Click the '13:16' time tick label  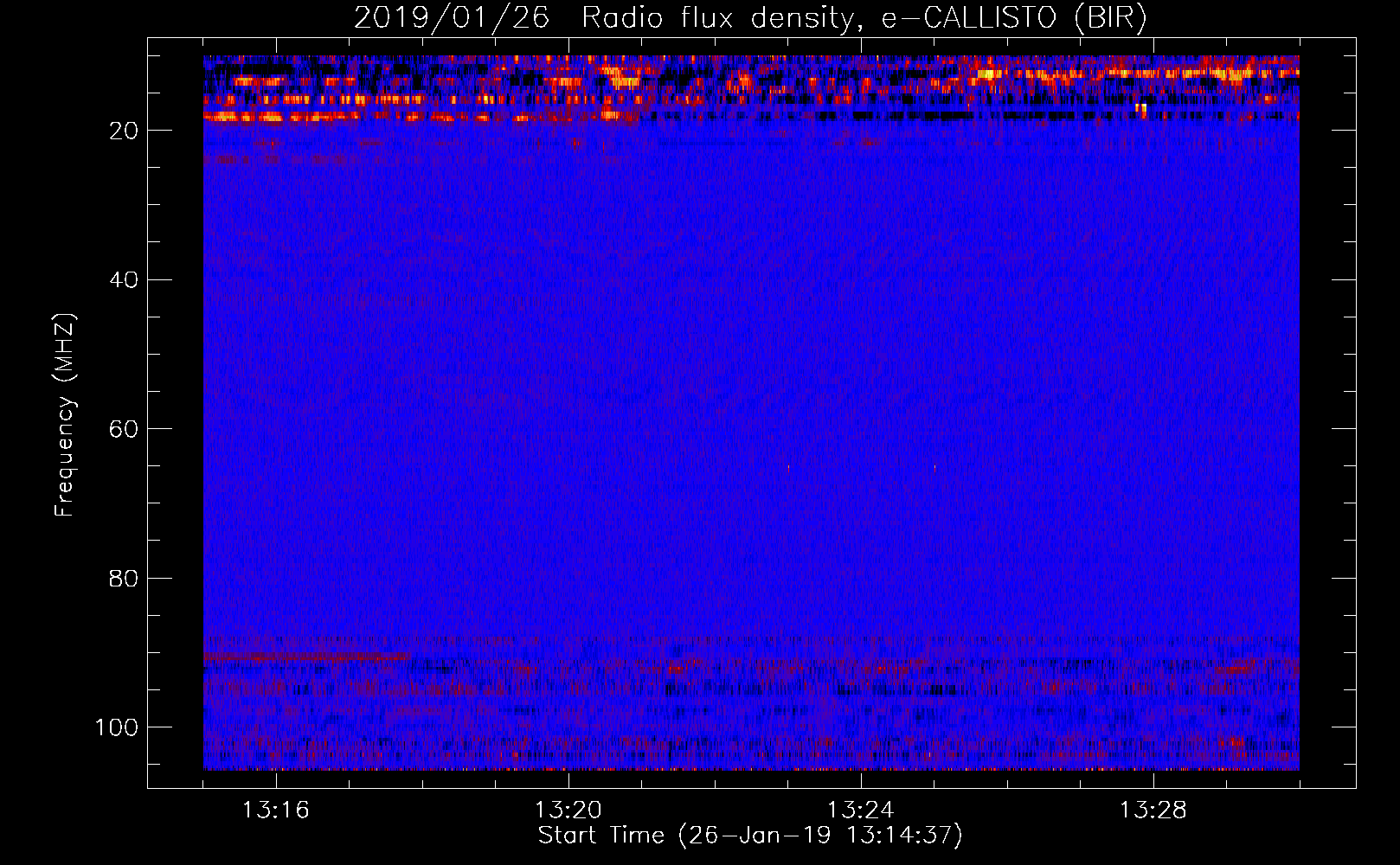tap(276, 811)
